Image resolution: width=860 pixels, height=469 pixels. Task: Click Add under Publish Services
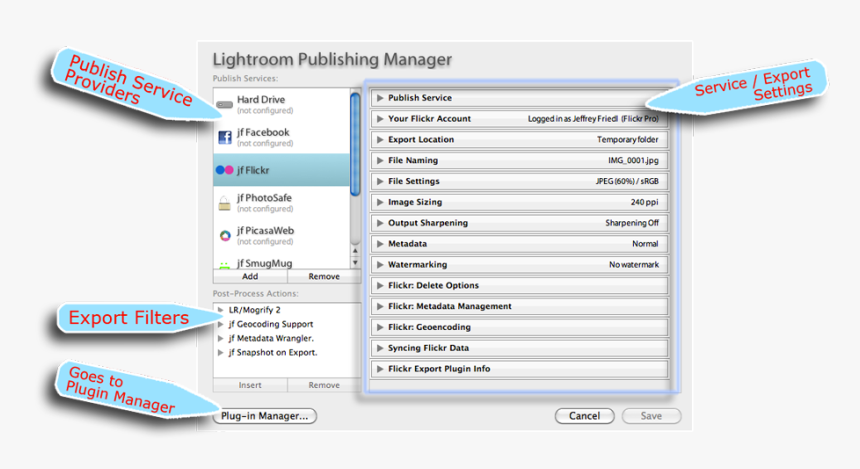[250, 276]
